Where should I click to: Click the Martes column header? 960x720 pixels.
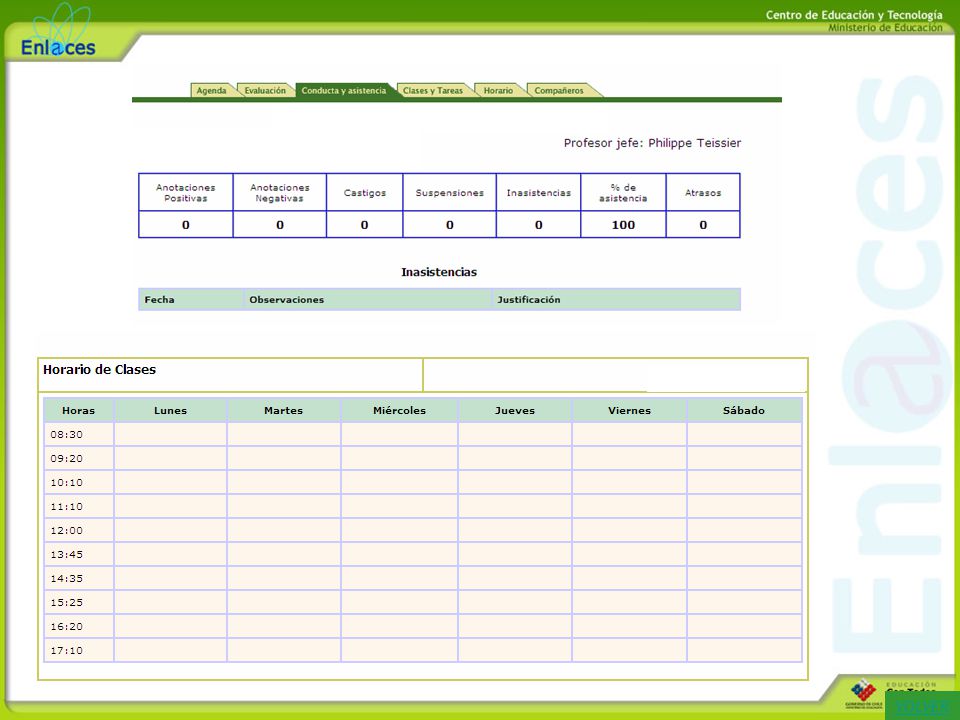pyautogui.click(x=283, y=410)
